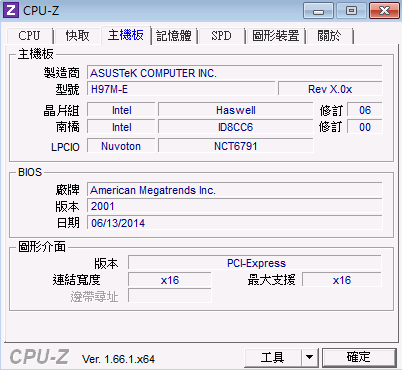Click the 製造商 label

pyautogui.click(x=62, y=73)
